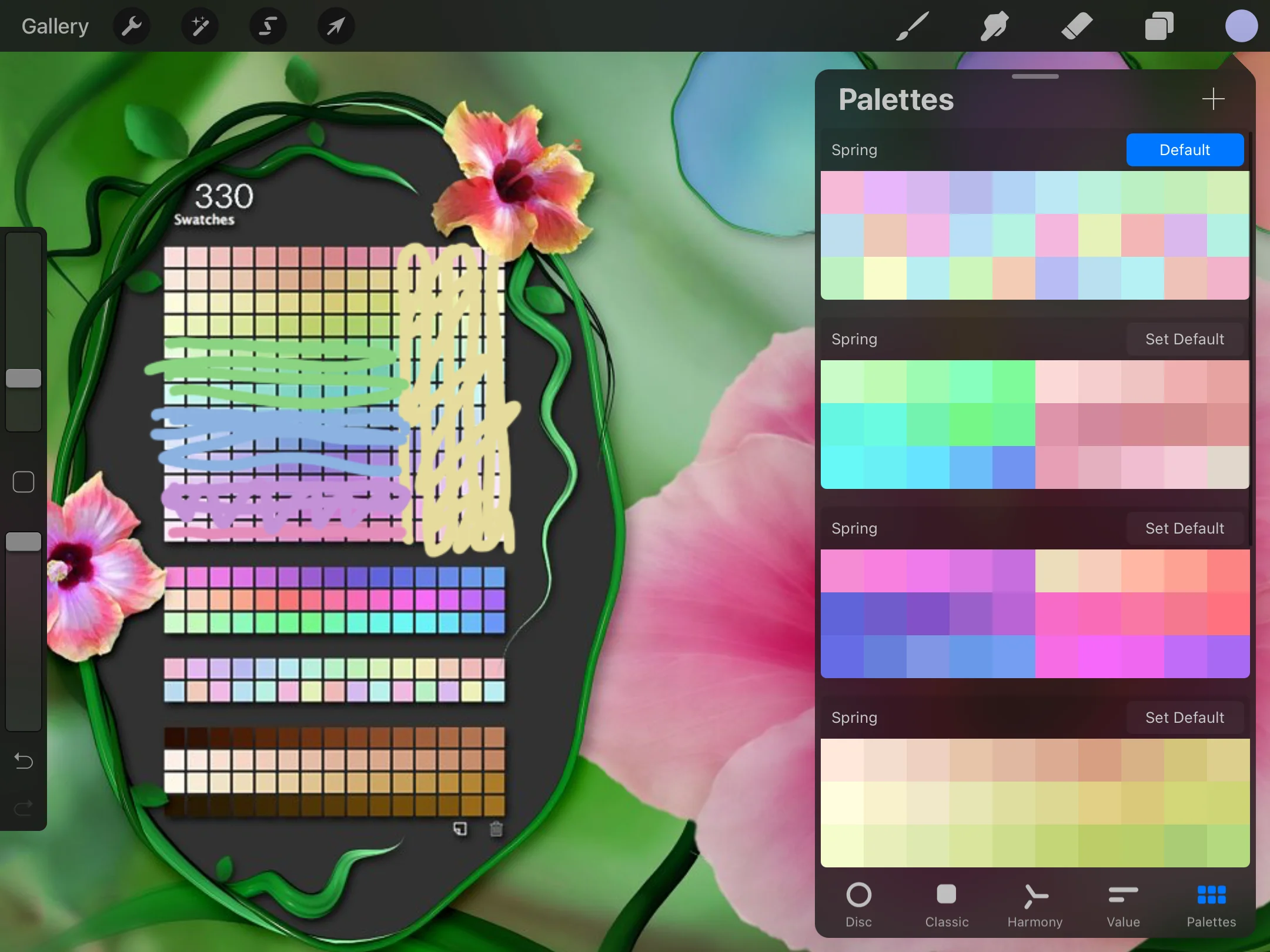
Task: Click the blue Default button
Action: tap(1185, 150)
